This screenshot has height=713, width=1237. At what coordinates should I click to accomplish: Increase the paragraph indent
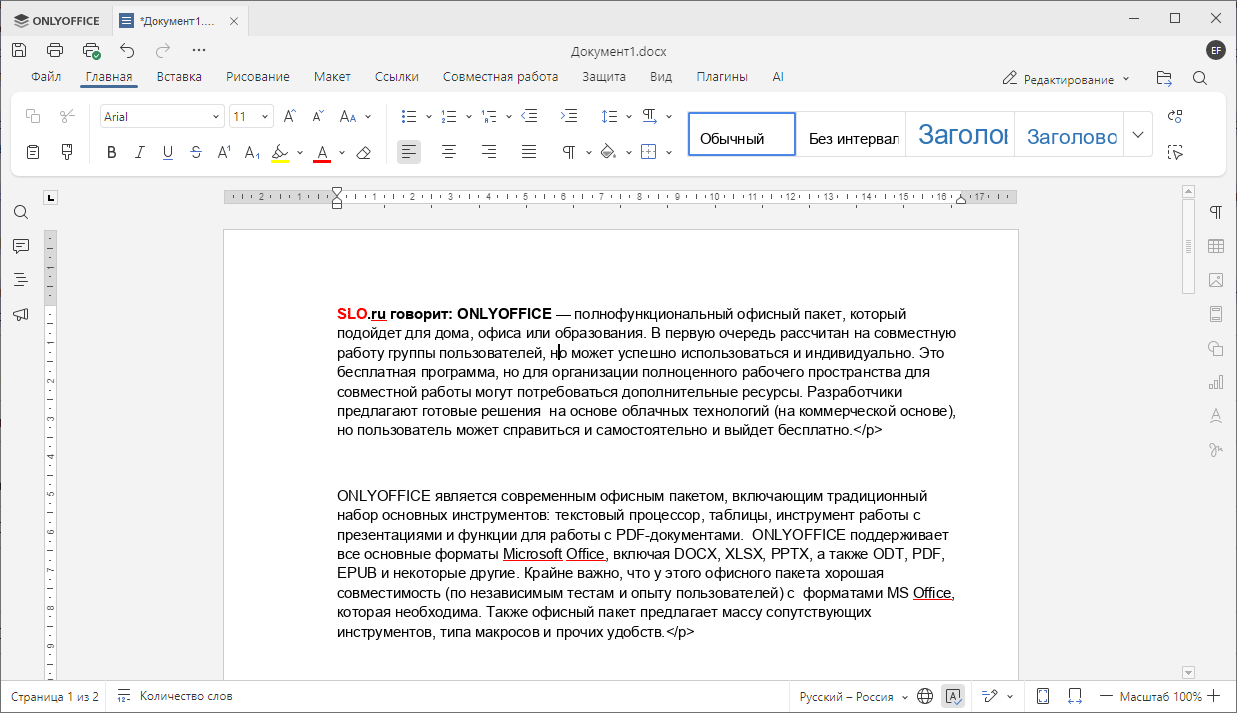click(x=569, y=116)
